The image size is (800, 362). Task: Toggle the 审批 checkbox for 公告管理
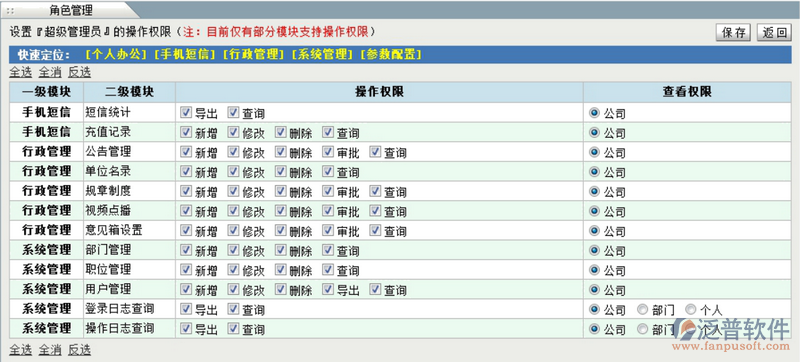[328, 151]
